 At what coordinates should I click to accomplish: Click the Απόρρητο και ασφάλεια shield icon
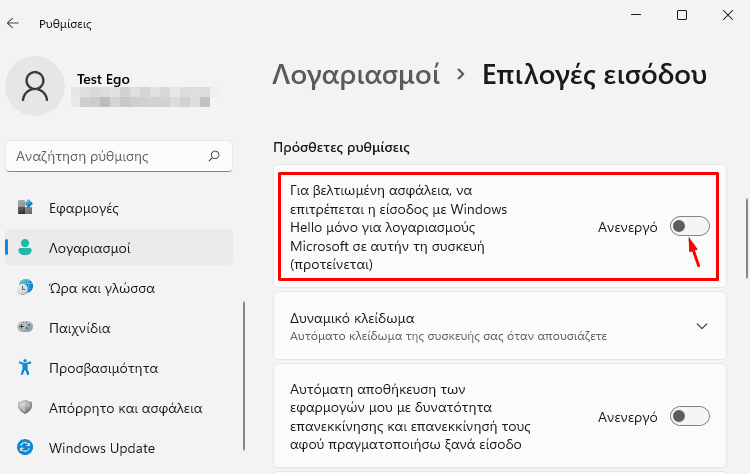[25, 407]
